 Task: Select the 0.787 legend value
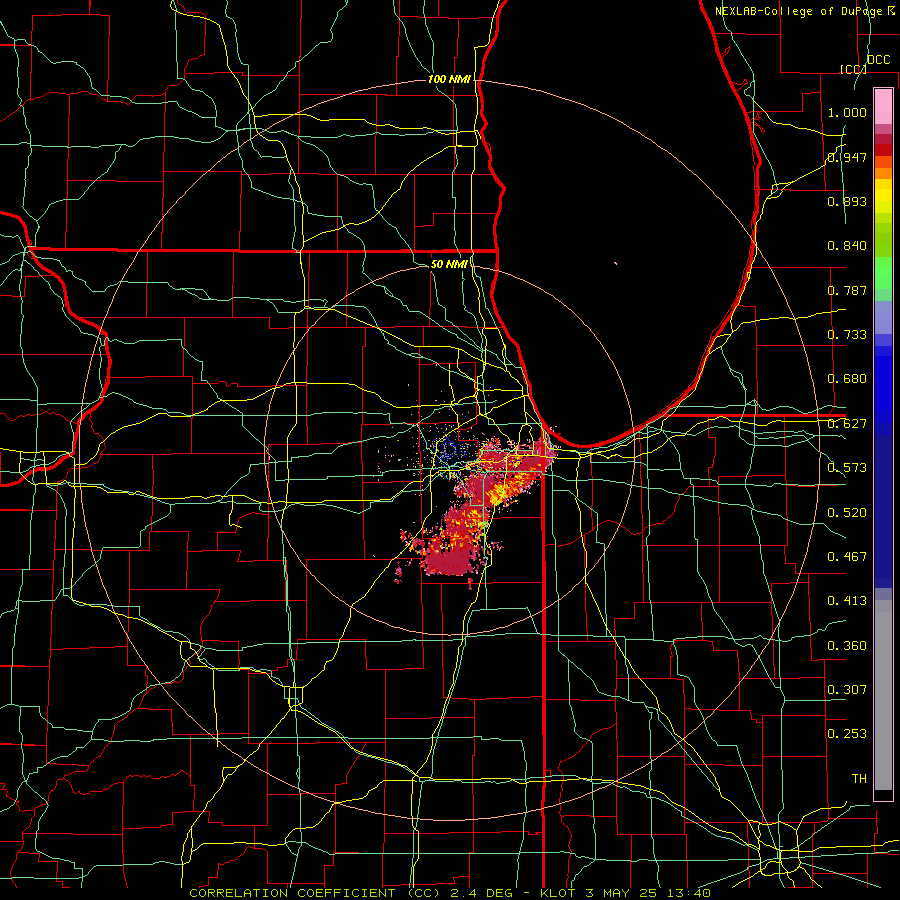847,290
